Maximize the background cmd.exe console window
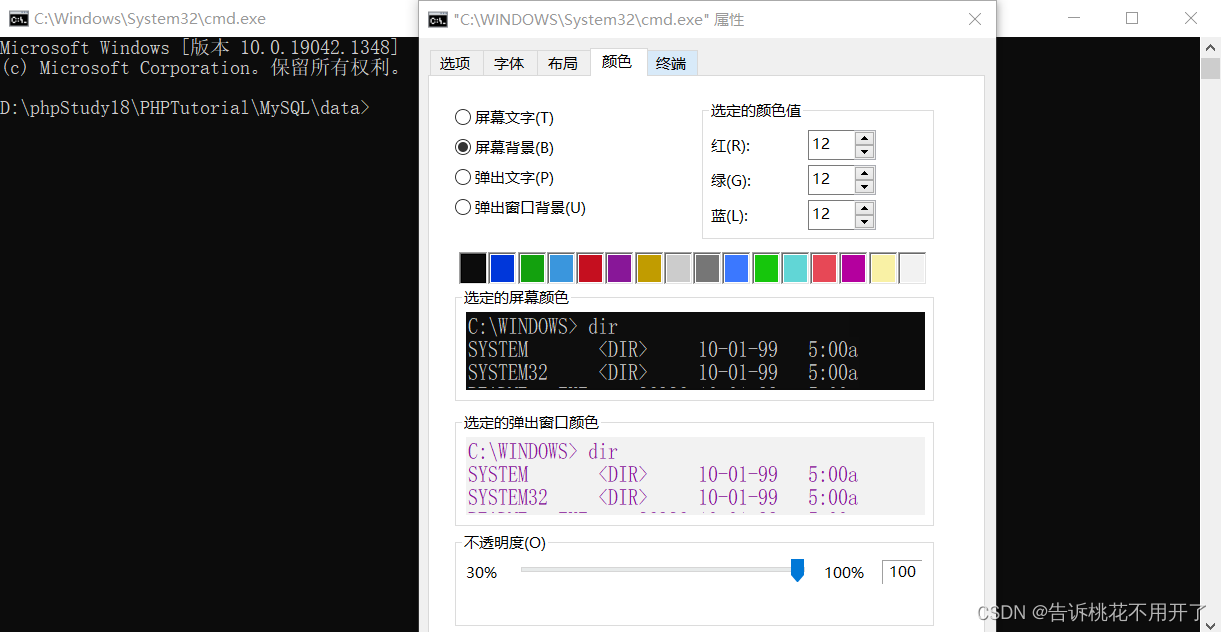 click(1132, 18)
